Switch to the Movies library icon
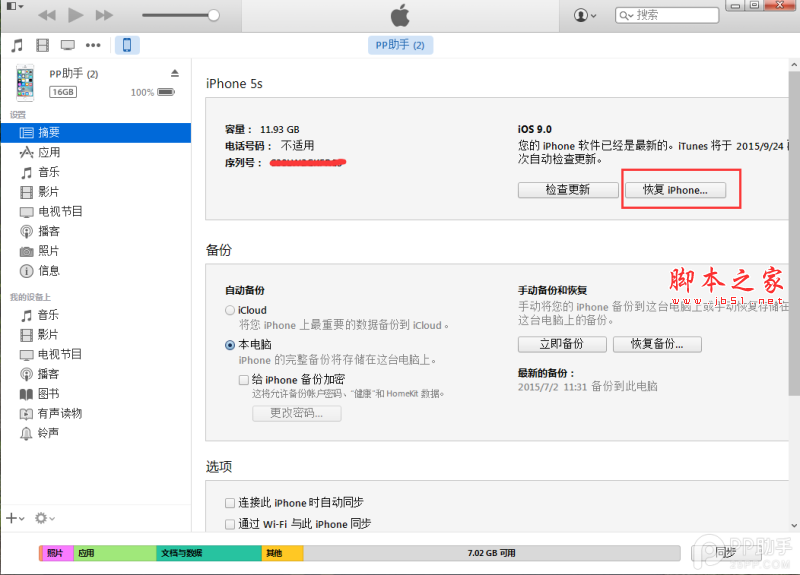 point(42,45)
